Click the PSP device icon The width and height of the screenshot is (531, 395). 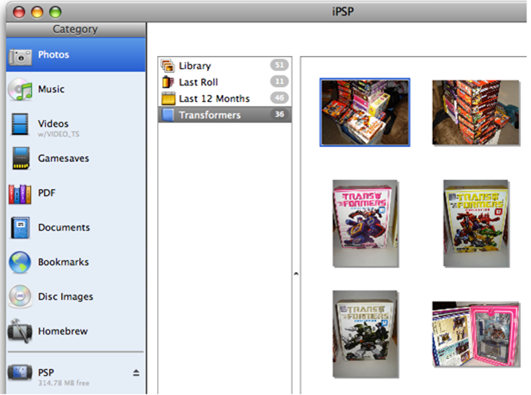click(x=20, y=372)
